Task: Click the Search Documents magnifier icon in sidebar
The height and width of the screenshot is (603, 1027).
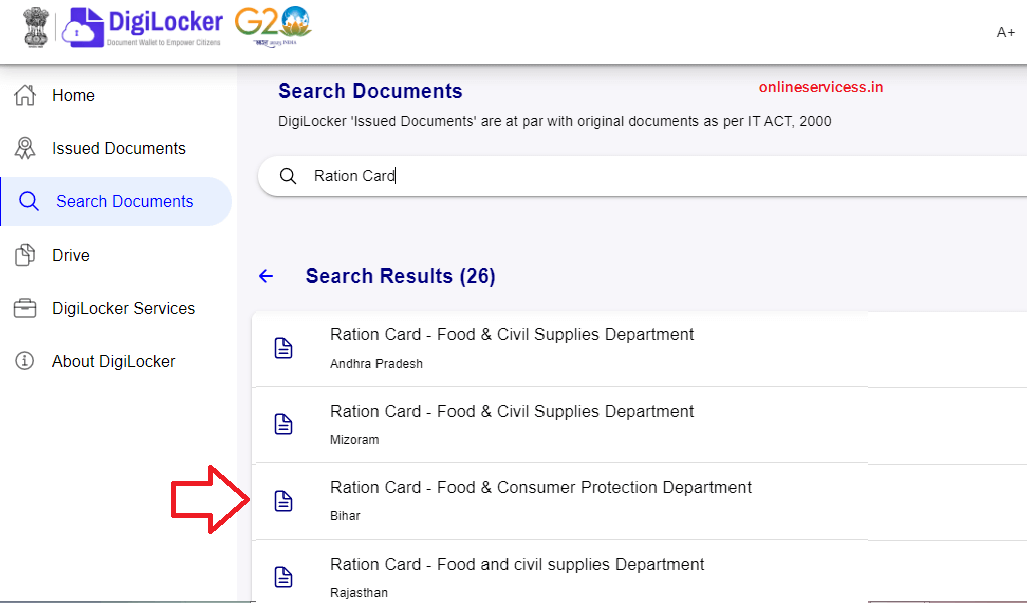Action: [29, 201]
